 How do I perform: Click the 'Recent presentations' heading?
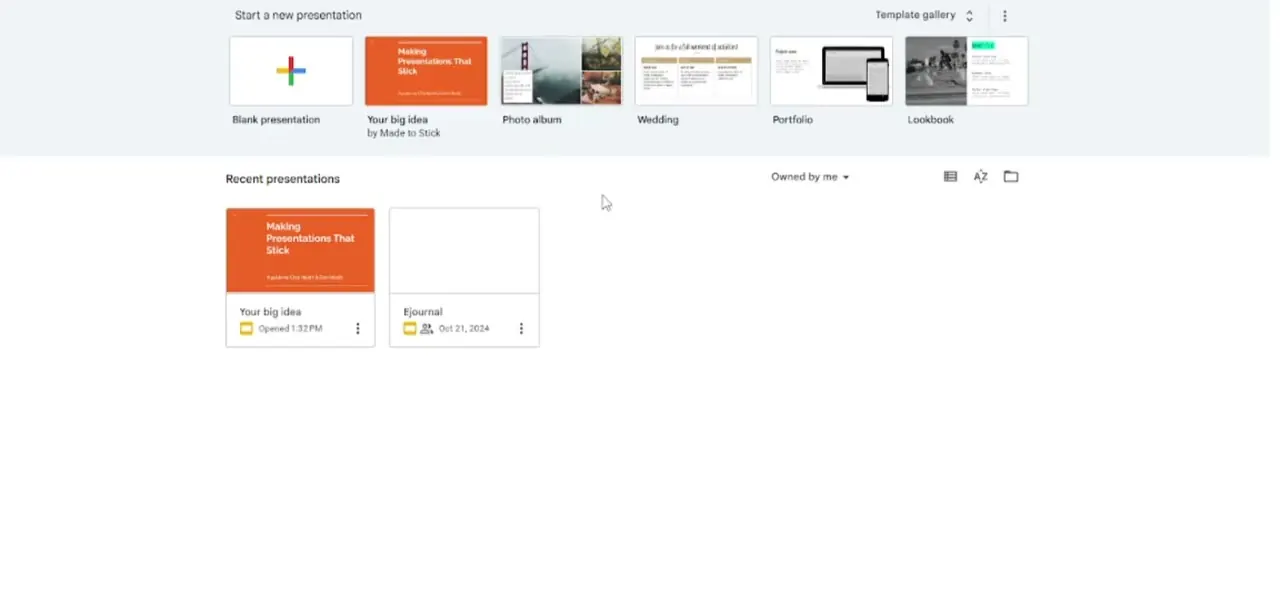tap(283, 179)
